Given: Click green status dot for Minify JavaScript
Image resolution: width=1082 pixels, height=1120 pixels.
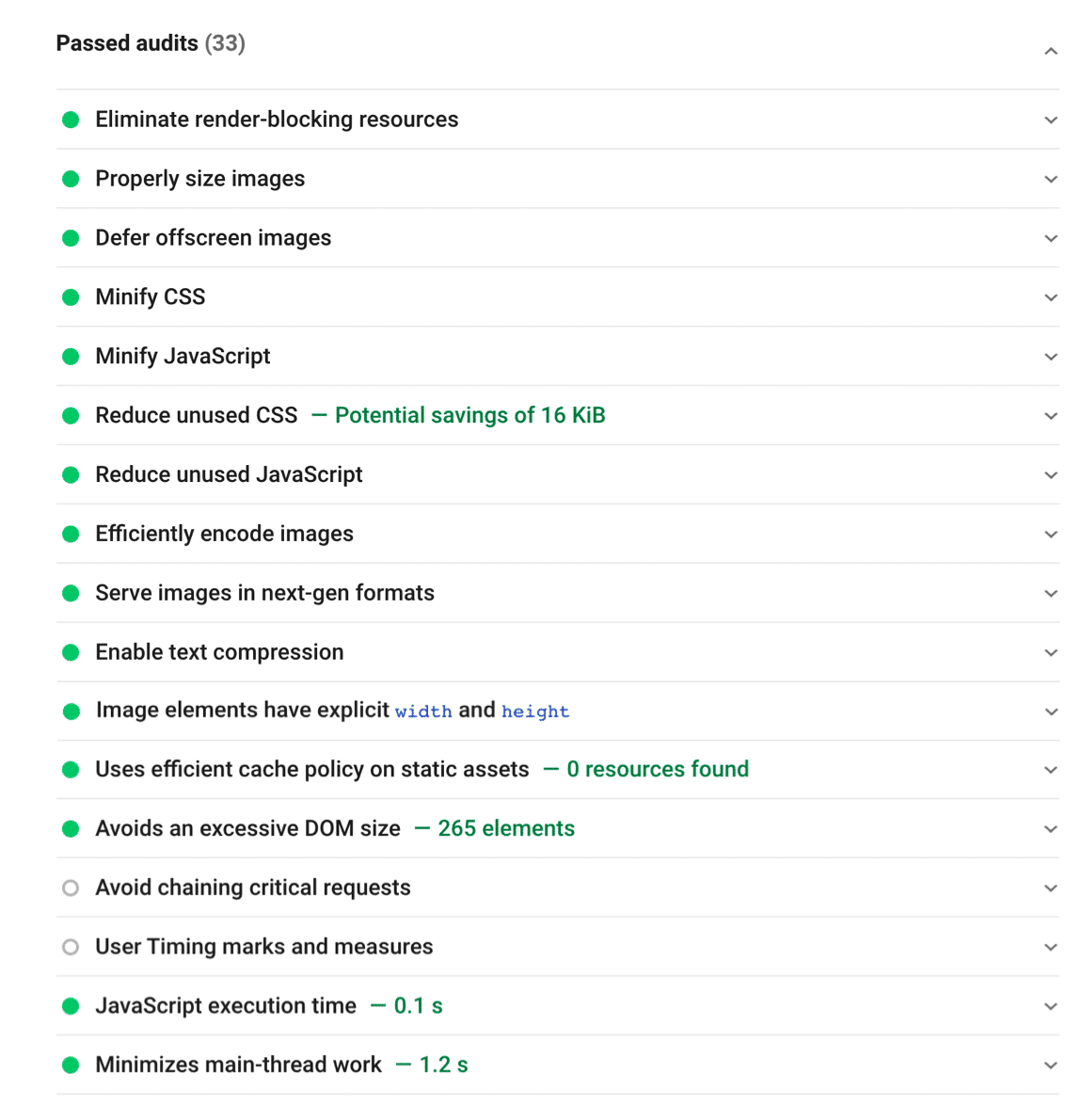Looking at the screenshot, I should point(71,357).
